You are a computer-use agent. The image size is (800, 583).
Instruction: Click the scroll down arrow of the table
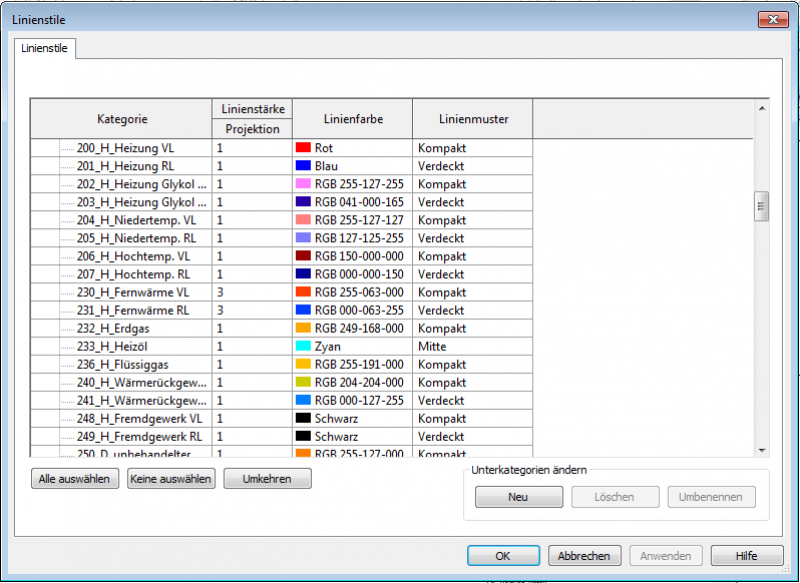point(761,450)
